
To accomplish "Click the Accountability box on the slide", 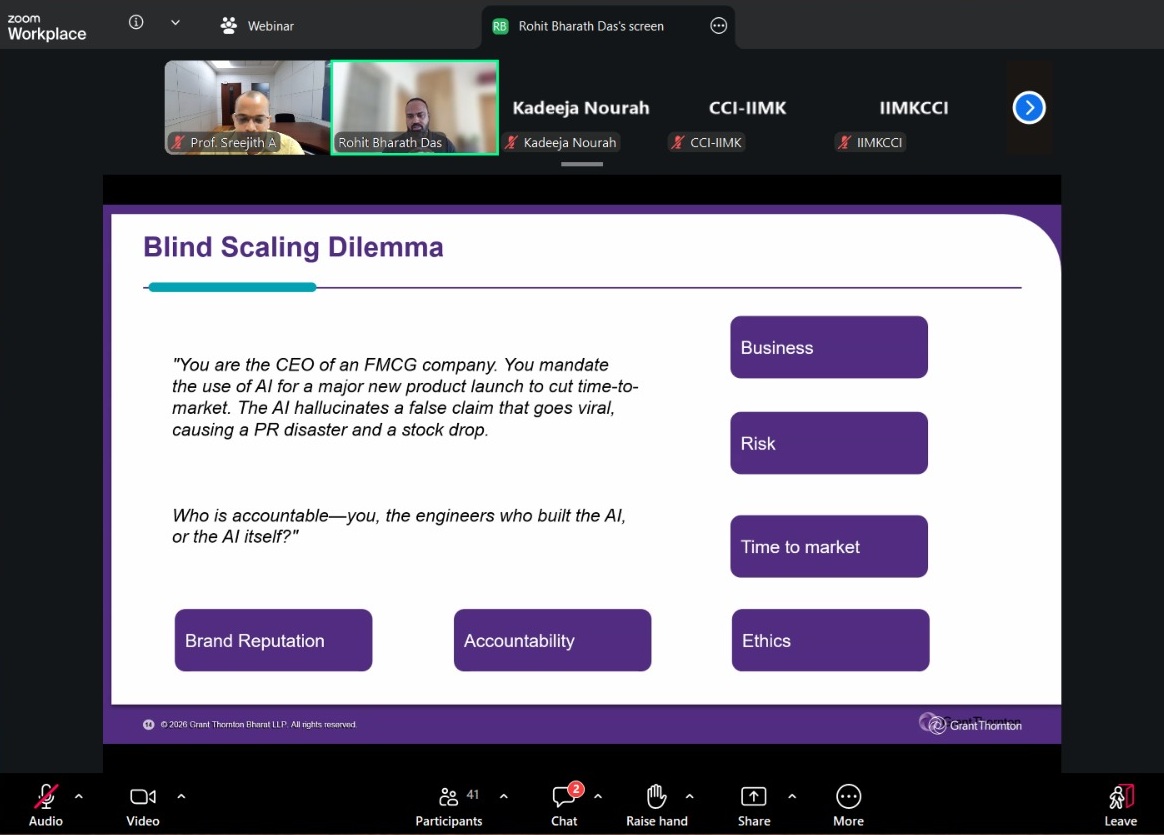I will click(552, 641).
